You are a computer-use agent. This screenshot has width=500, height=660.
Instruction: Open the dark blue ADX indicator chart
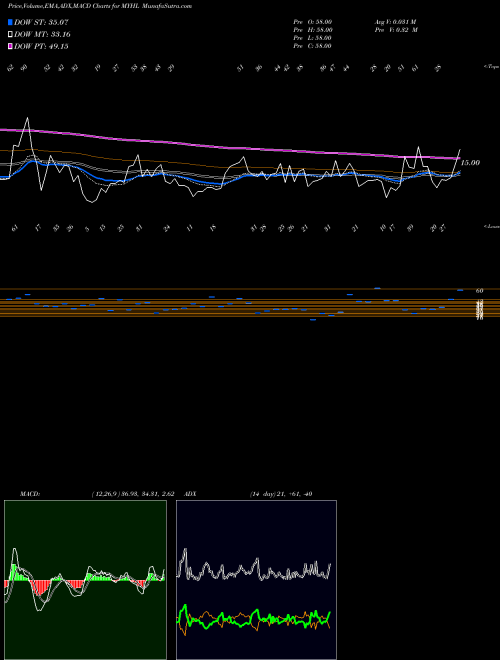pos(256,580)
